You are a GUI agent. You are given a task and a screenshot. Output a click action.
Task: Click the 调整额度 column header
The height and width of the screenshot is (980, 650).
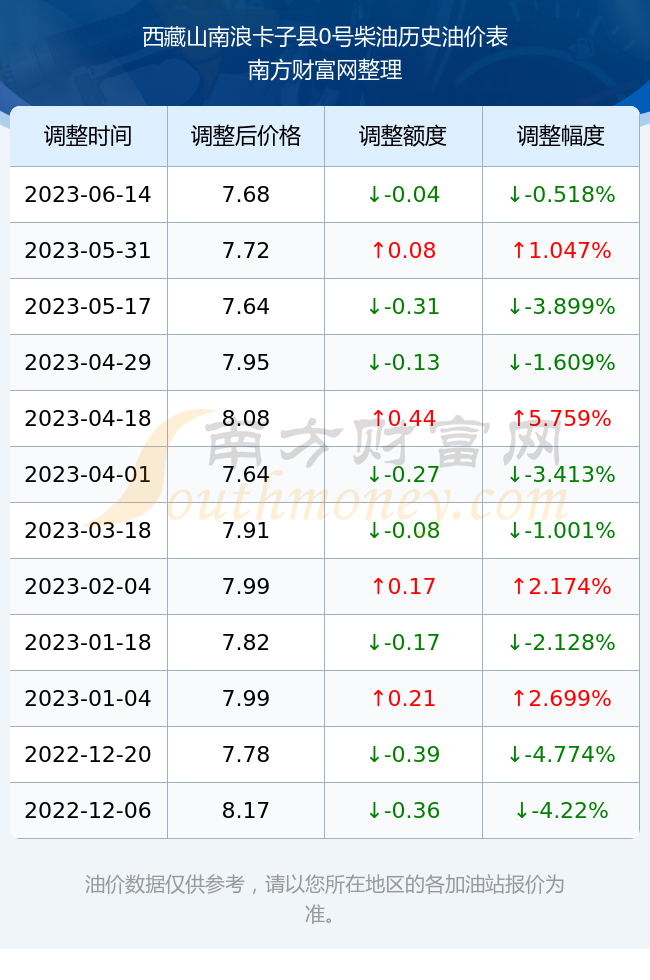[x=403, y=136]
